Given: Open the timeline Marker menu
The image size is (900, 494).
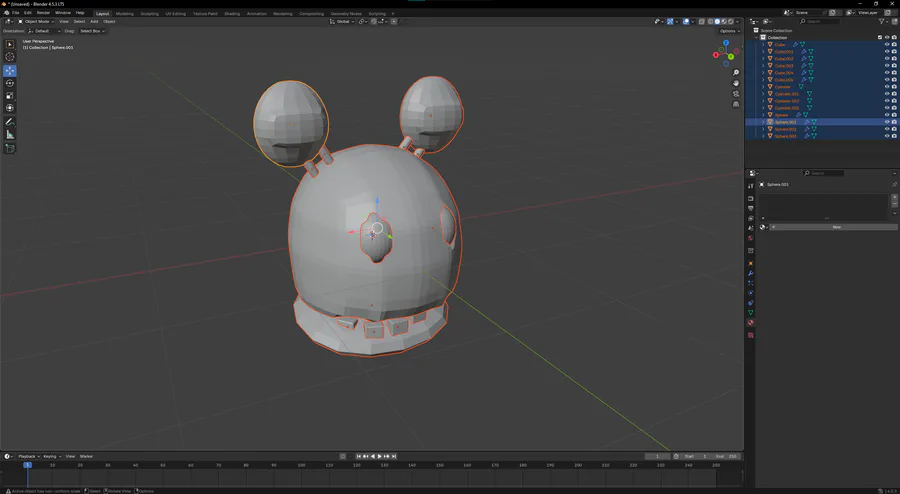Looking at the screenshot, I should (87, 456).
